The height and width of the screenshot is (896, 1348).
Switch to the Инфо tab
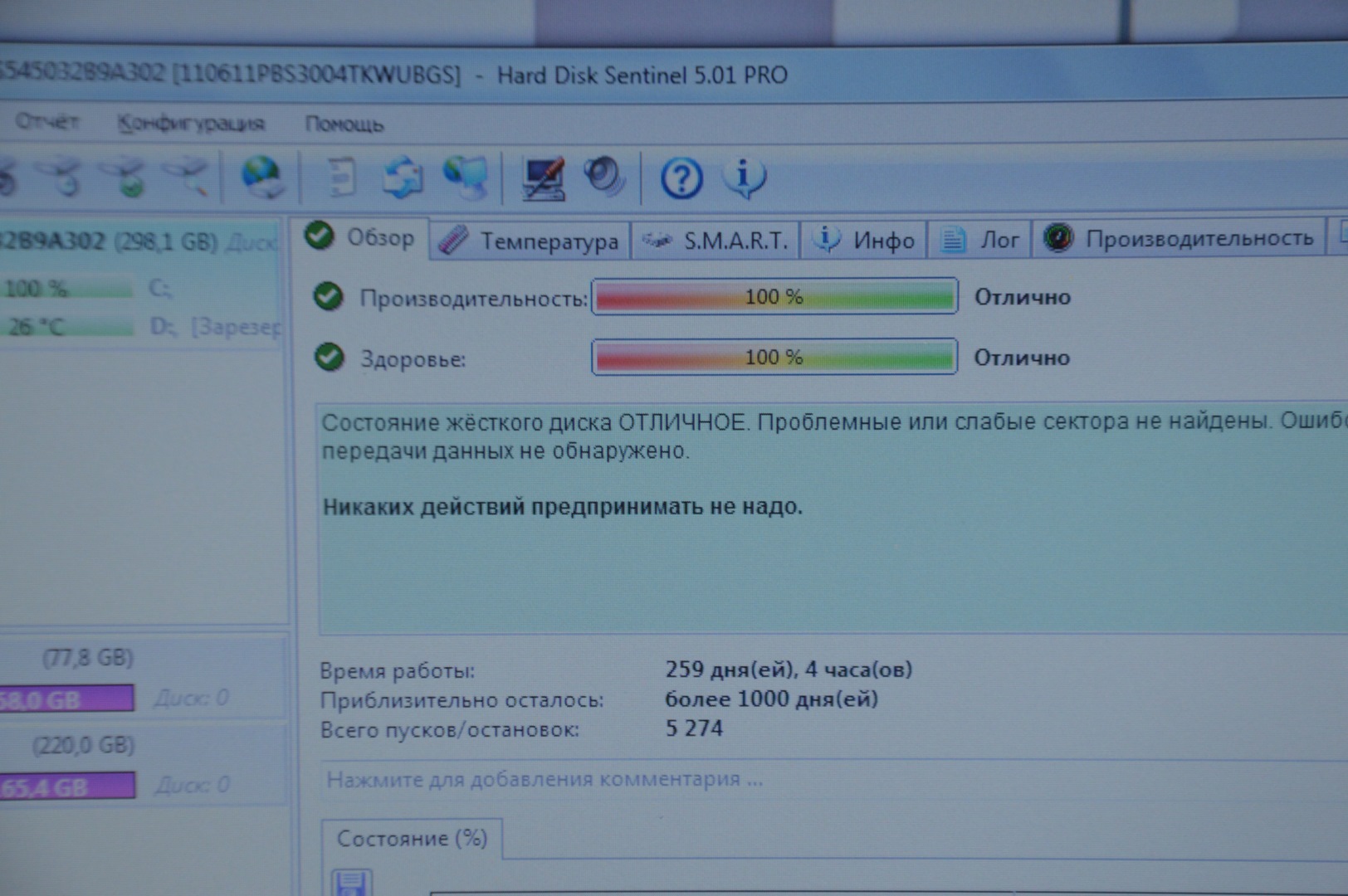click(x=864, y=241)
